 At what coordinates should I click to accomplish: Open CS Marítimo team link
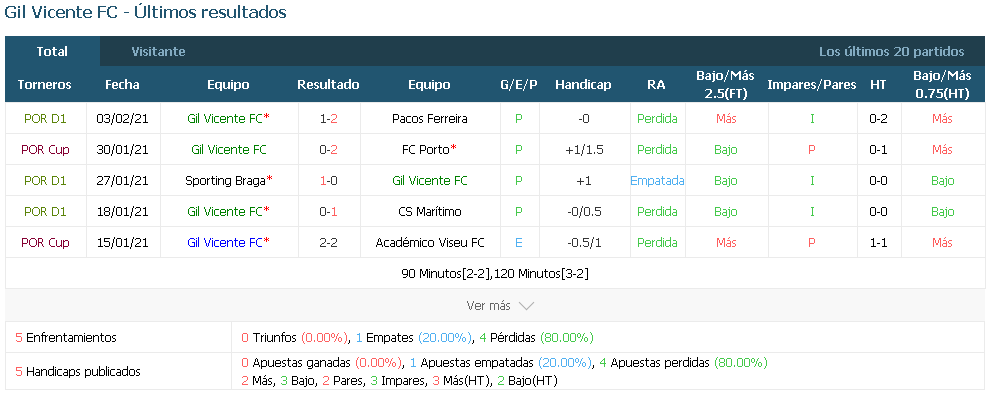pos(429,211)
